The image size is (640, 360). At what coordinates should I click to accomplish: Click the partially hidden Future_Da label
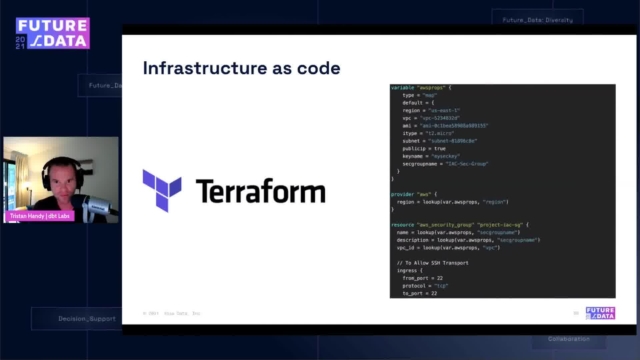click(105, 85)
